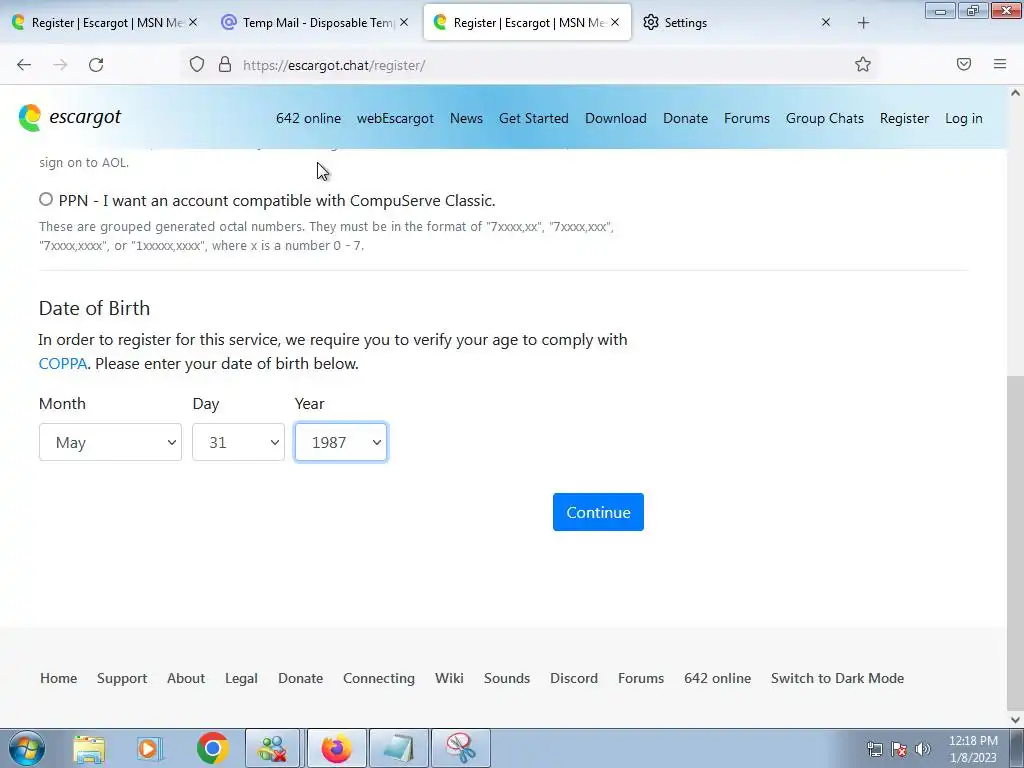This screenshot has height=768, width=1024.
Task: Open the Firefox hamburger menu
Action: click(x=1000, y=64)
